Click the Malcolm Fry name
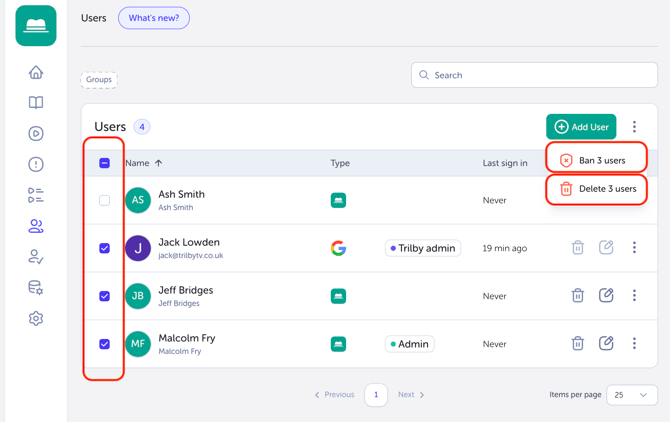 tap(187, 338)
